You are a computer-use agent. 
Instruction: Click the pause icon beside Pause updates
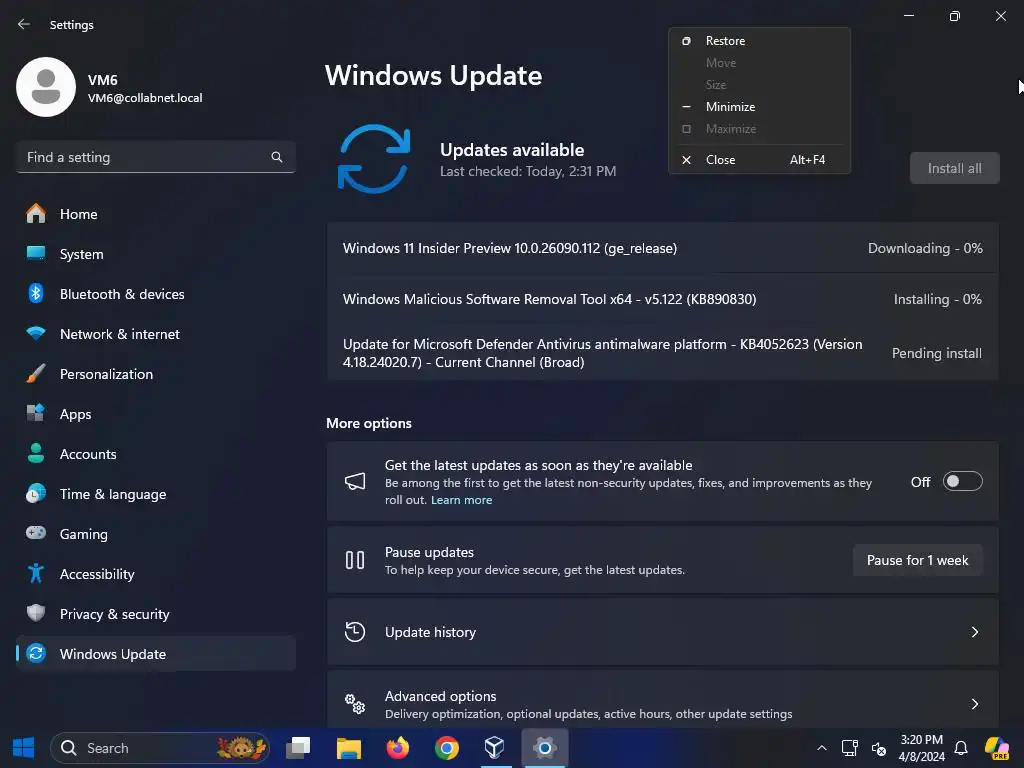point(355,560)
